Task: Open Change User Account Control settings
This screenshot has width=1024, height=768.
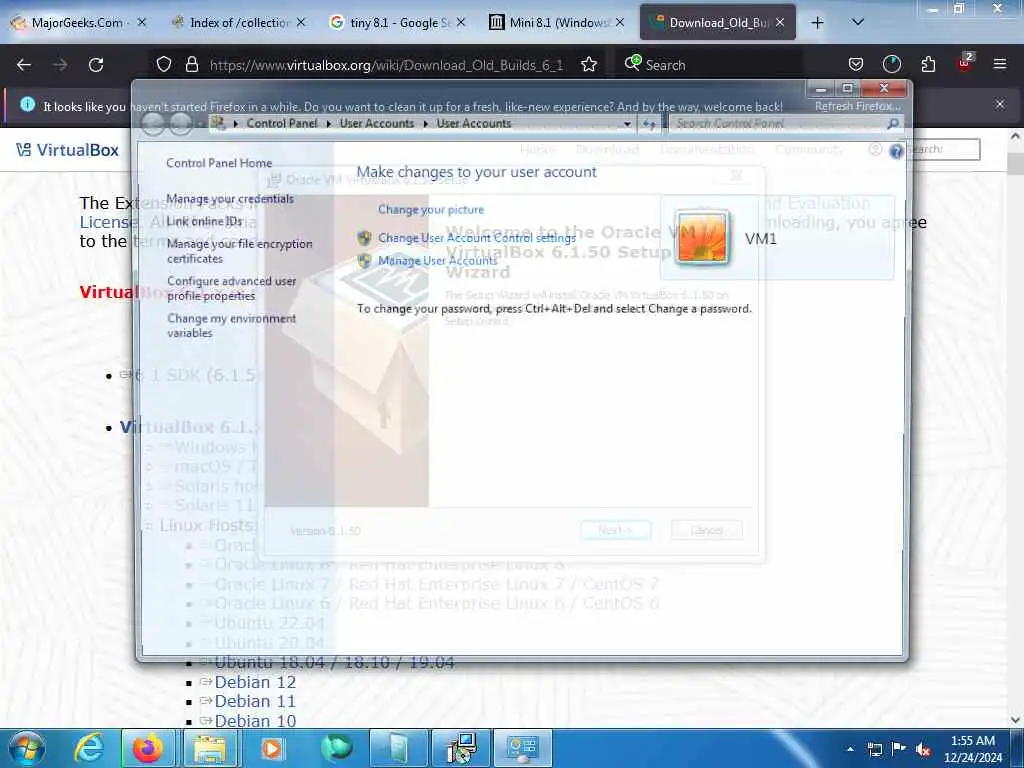Action: click(477, 238)
